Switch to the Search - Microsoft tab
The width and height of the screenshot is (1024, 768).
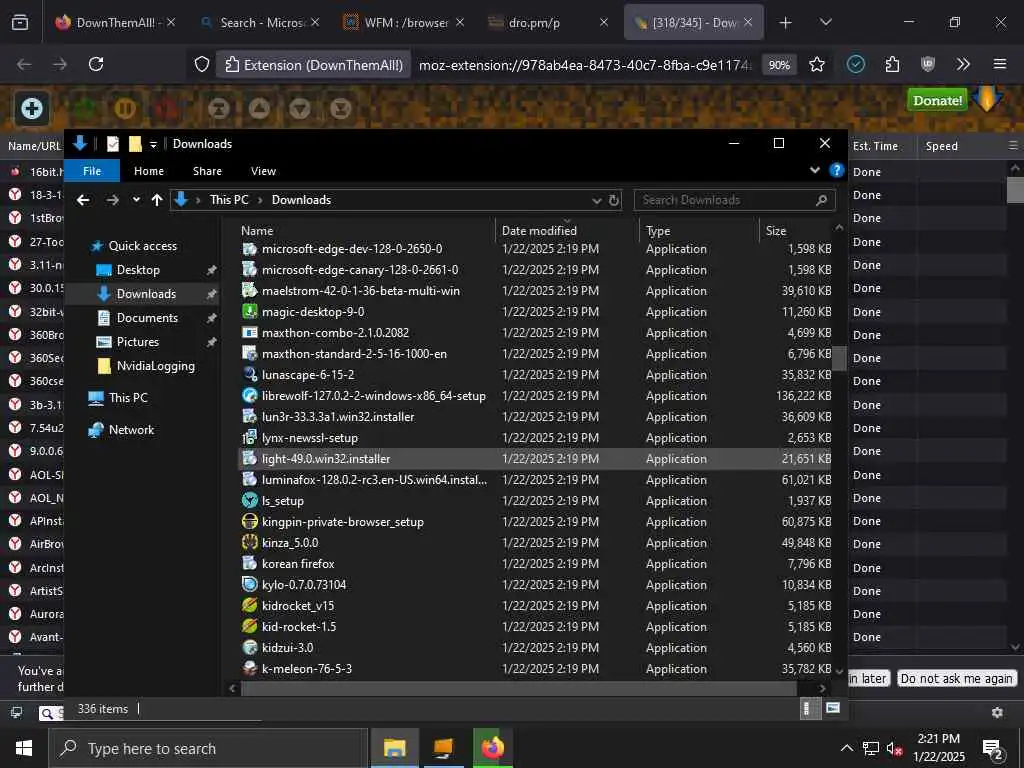(x=259, y=23)
